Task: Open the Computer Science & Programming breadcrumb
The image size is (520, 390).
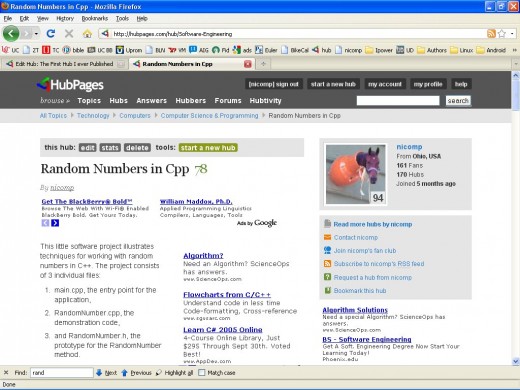Action: (209, 116)
